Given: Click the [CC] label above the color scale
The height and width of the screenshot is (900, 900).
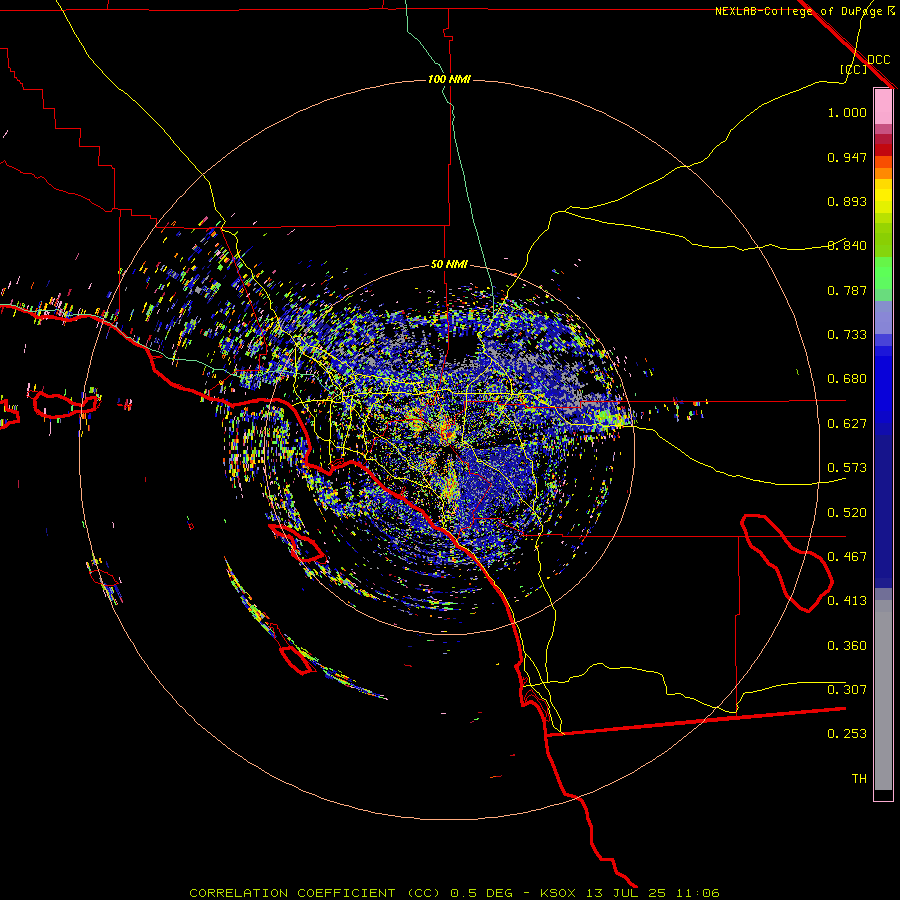Looking at the screenshot, I should [853, 69].
